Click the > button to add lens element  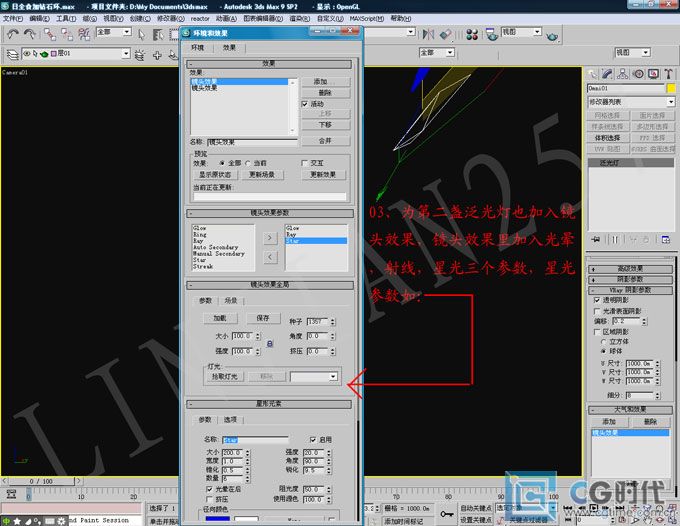[270, 238]
